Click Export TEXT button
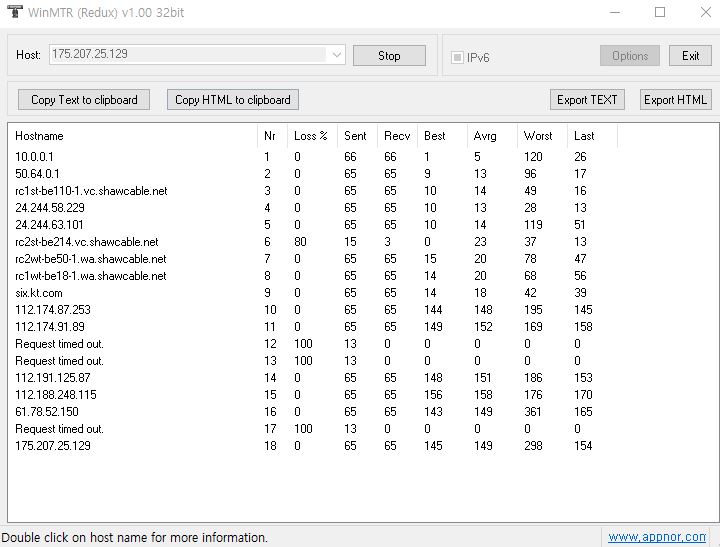 (x=587, y=100)
